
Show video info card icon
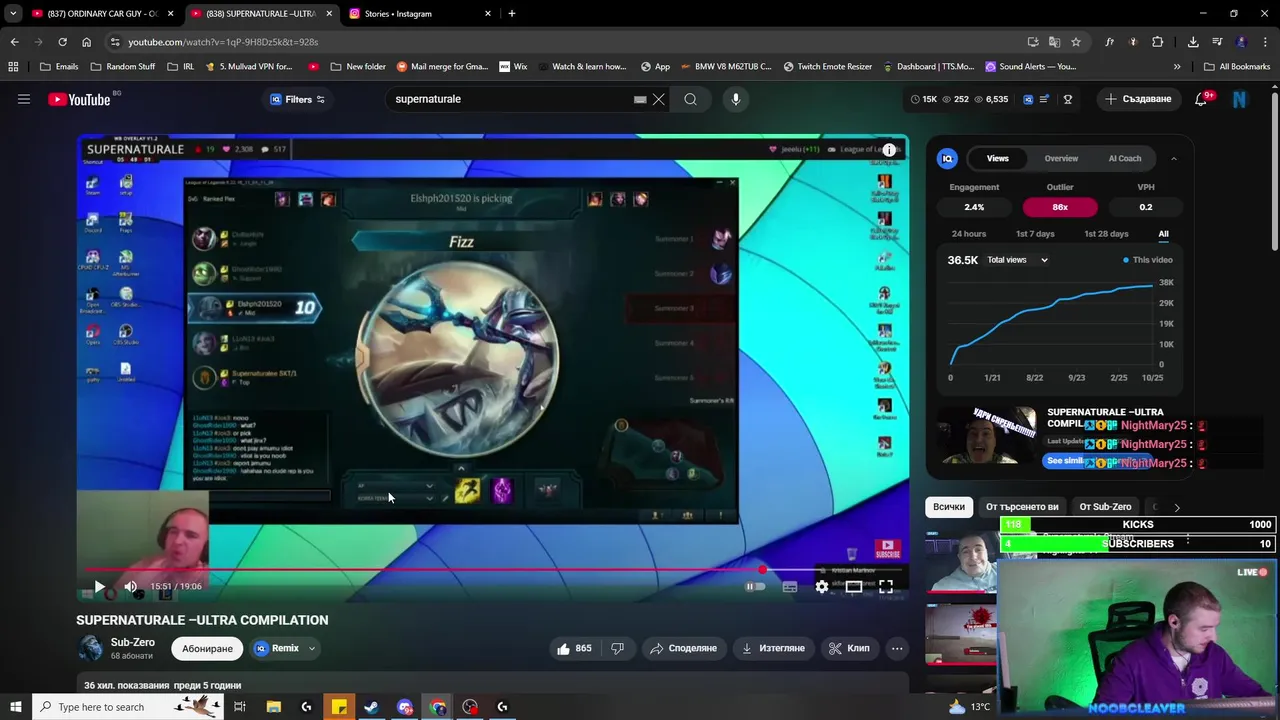click(x=889, y=150)
